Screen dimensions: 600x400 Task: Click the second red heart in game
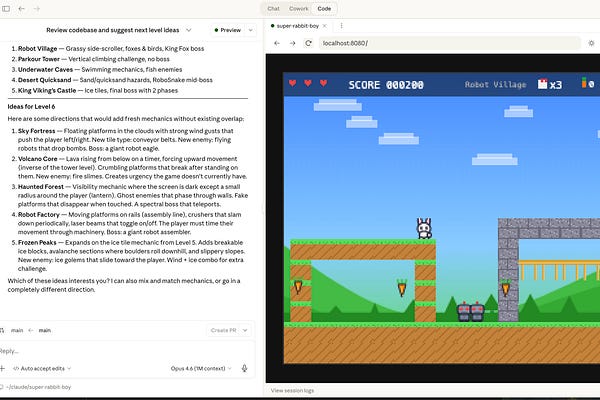[308, 83]
